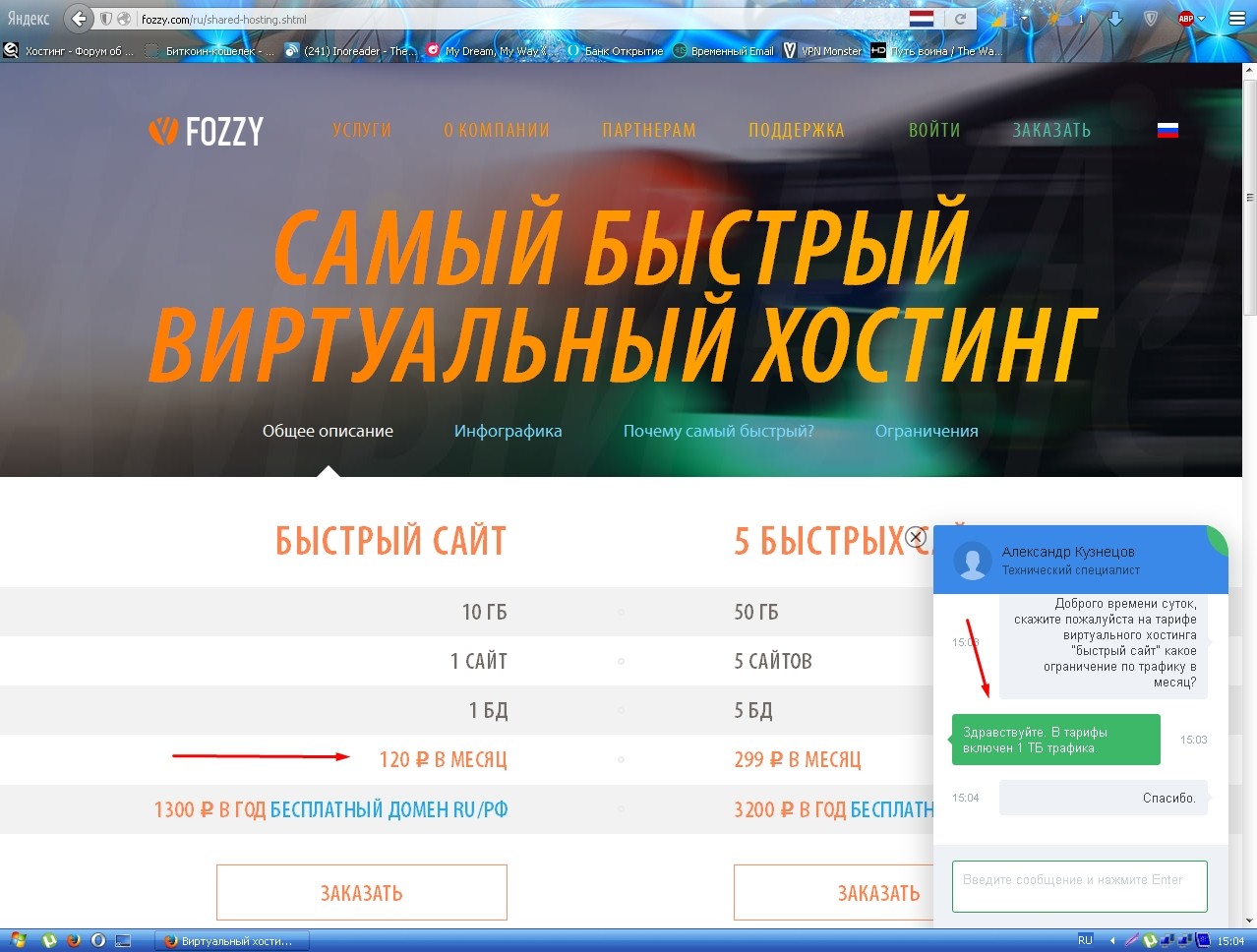Click the chat message input field
This screenshot has height=952, width=1257.
1080,885
